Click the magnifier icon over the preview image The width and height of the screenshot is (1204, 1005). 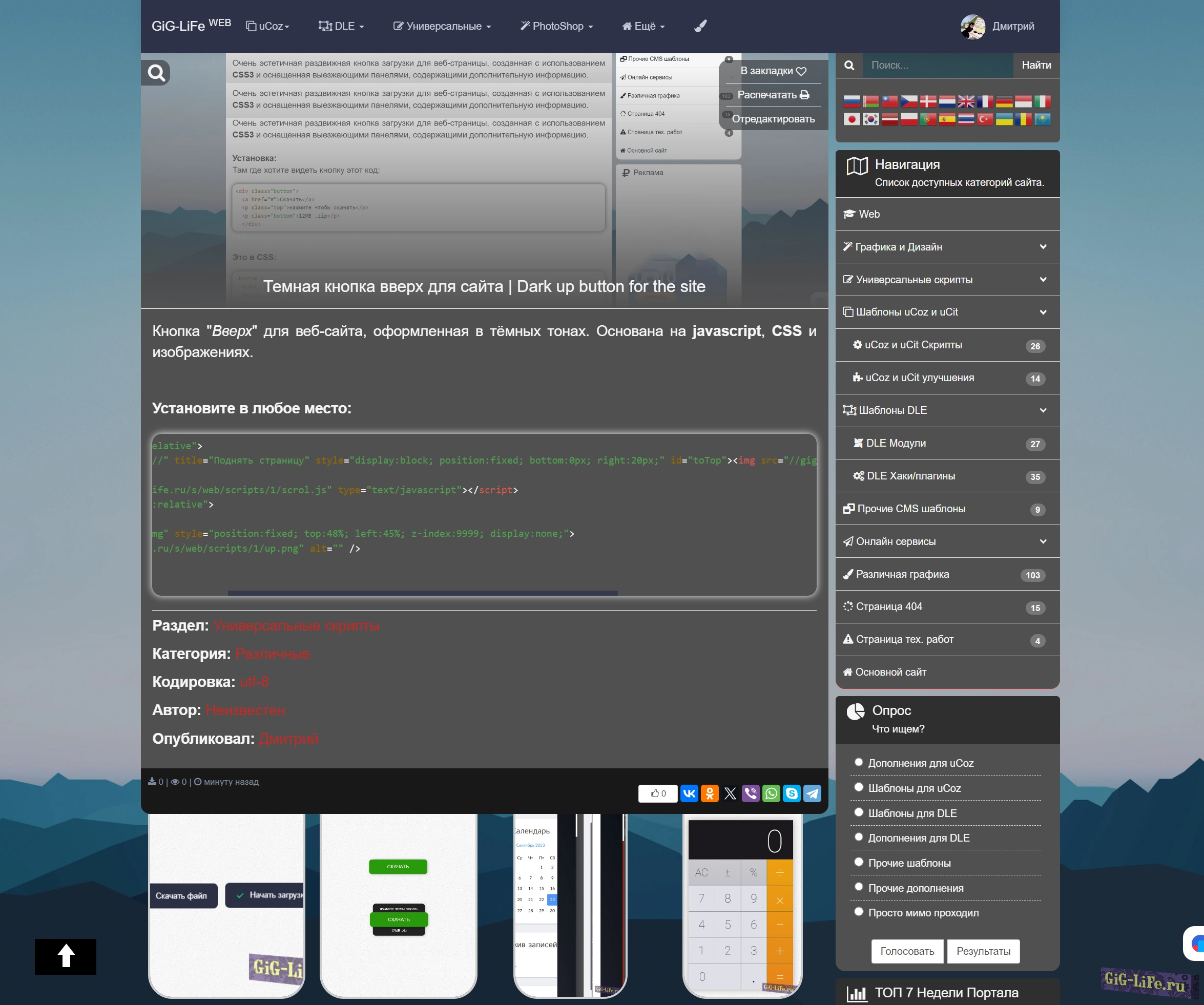156,73
